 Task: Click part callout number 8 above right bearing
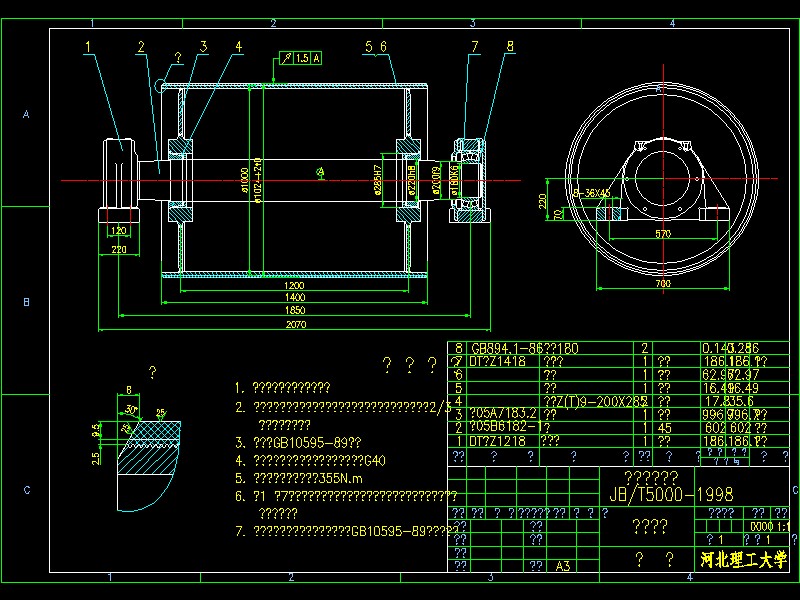tap(510, 46)
